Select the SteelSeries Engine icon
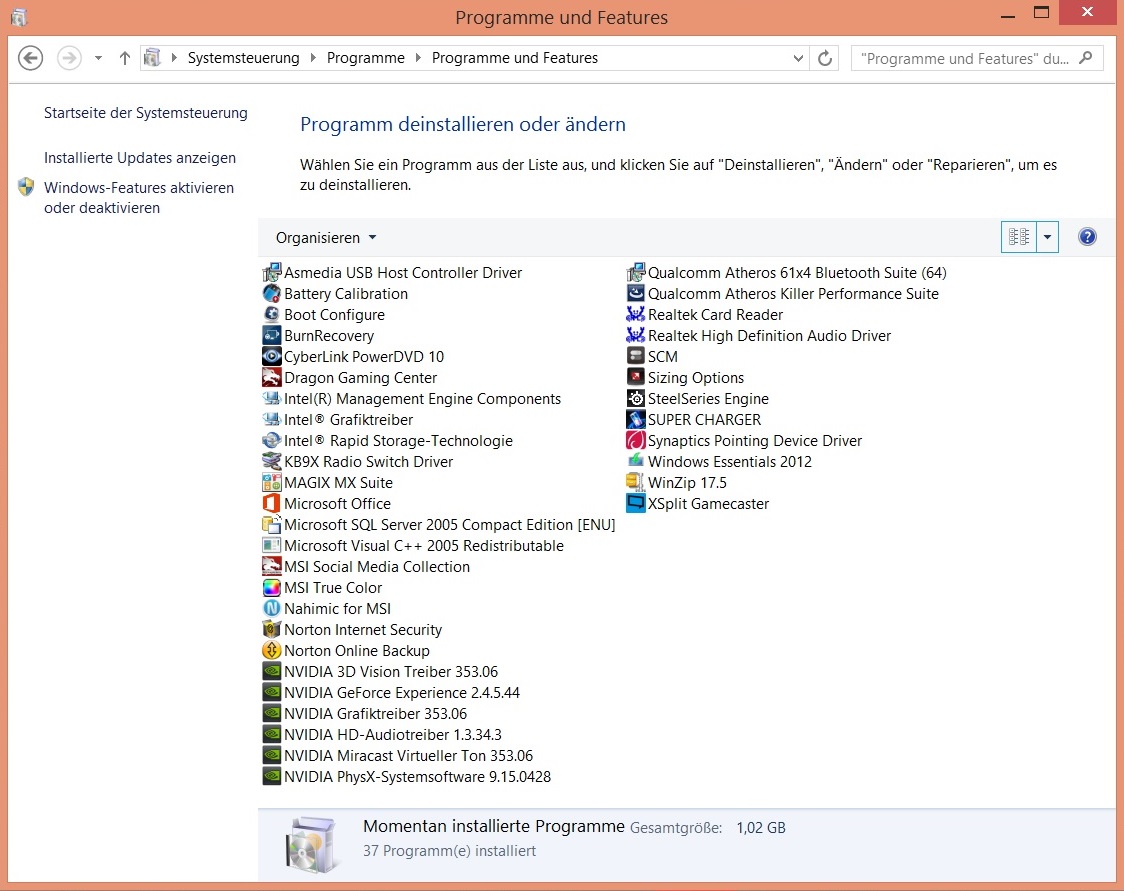Viewport: 1124px width, 891px height. (x=636, y=399)
